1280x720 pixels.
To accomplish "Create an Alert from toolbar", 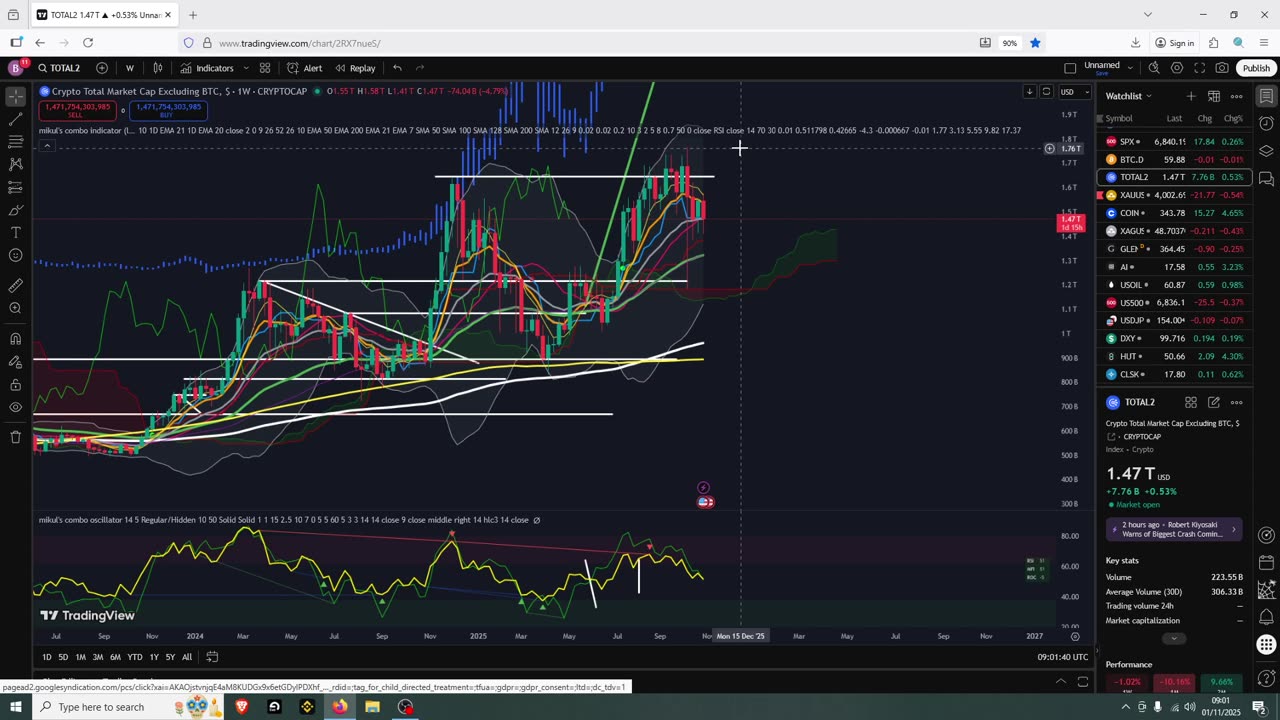I will coord(304,68).
